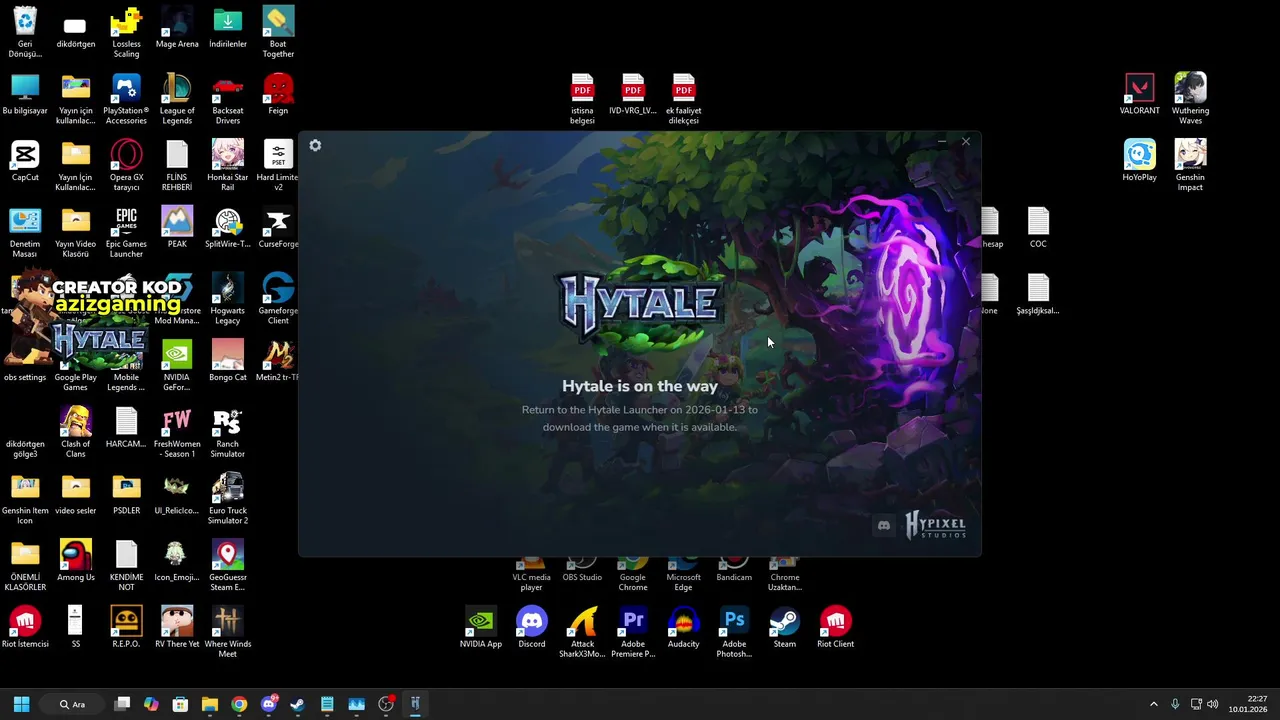Select the GeoGuessr Steam Edition icon
Viewport: 1280px width, 720px height.
(x=227, y=565)
